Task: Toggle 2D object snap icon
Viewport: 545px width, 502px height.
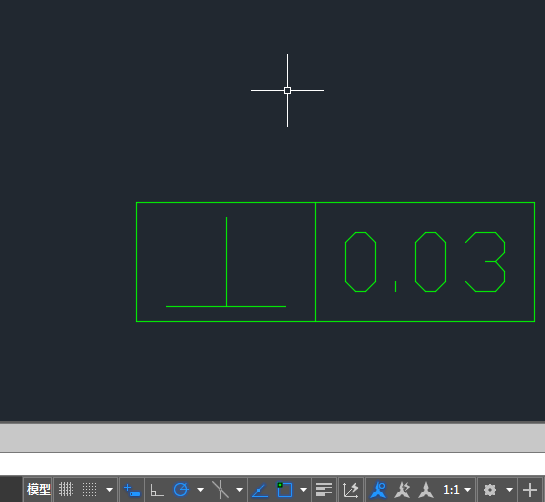Action: pos(285,489)
